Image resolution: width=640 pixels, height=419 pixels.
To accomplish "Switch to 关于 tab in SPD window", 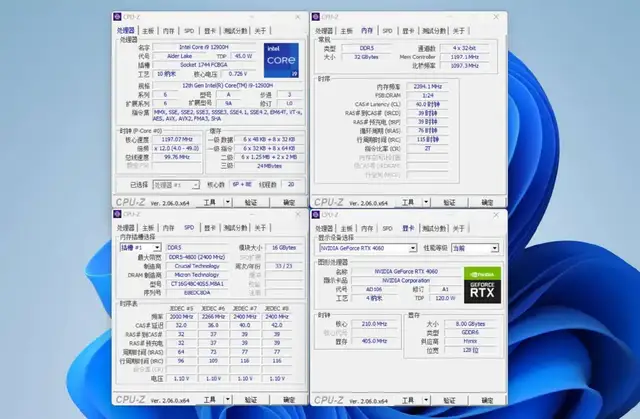I will 260,228.
